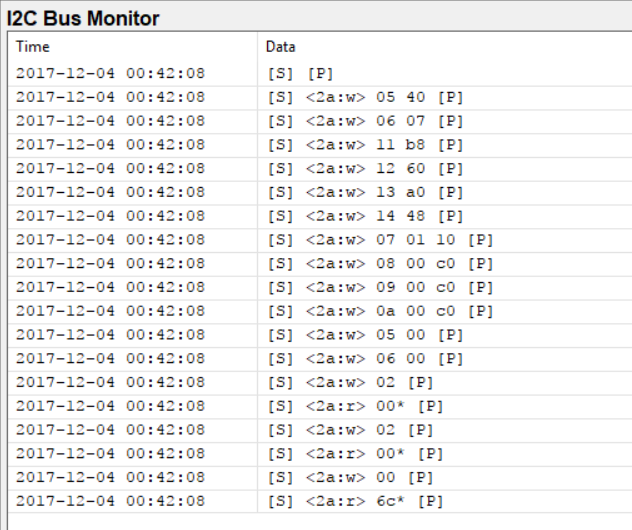Pick the entry writing 14 48
Viewport: 632px width, 530px height.
[365, 217]
